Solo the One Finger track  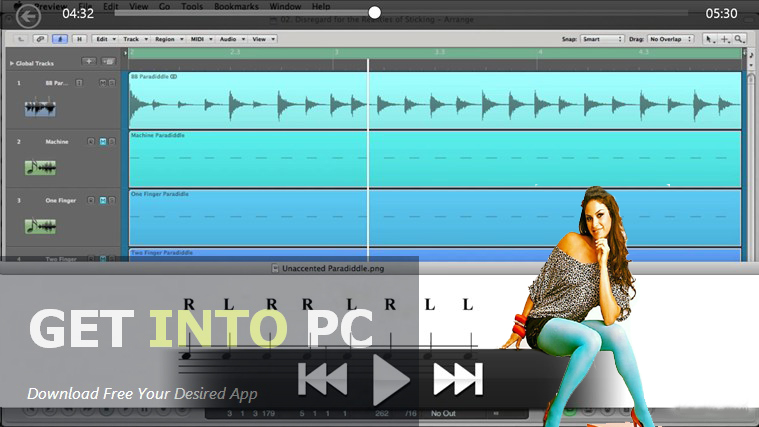pos(112,200)
